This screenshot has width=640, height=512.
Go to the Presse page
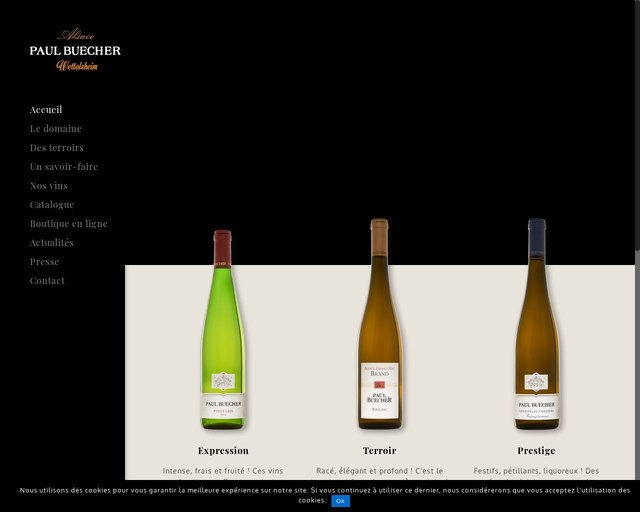(44, 261)
